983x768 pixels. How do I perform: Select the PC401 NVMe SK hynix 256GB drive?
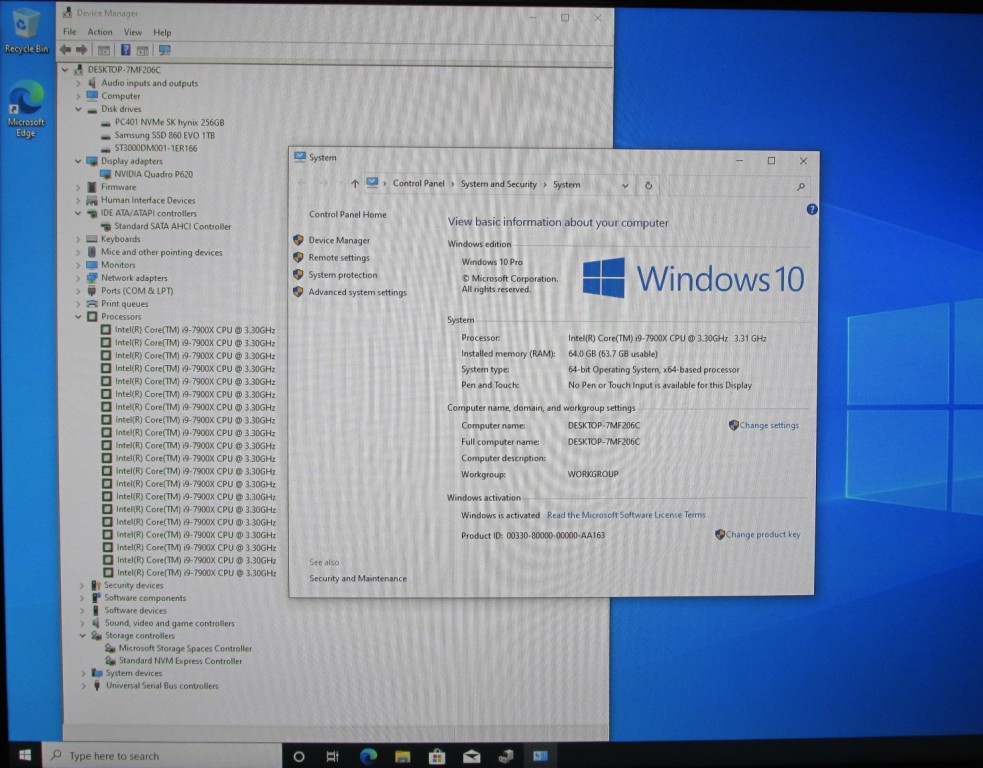[x=169, y=122]
